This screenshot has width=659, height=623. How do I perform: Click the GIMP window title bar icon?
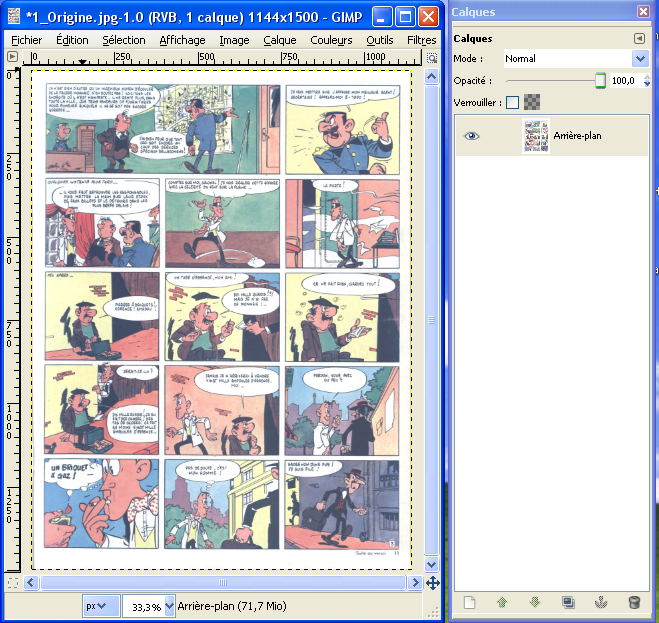13,16
